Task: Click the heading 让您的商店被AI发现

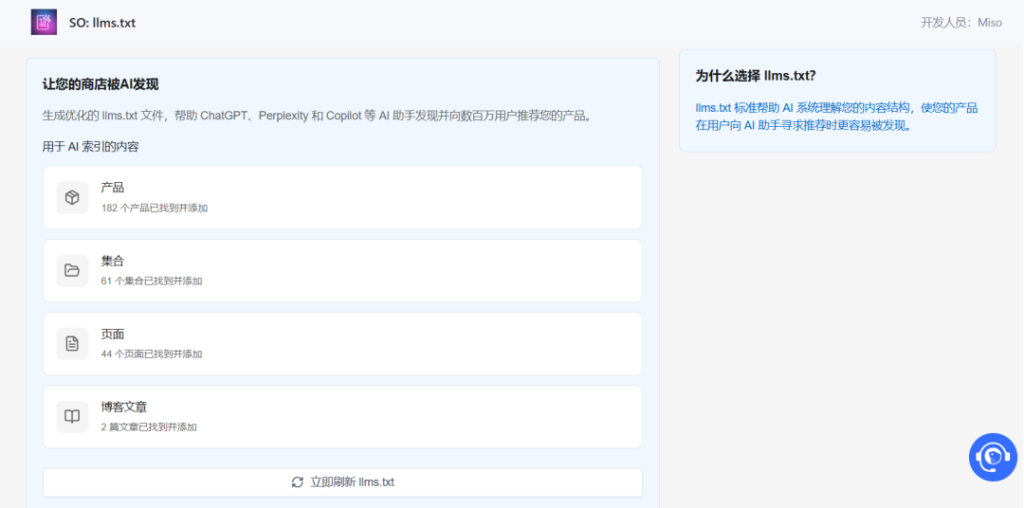Action: (x=101, y=84)
